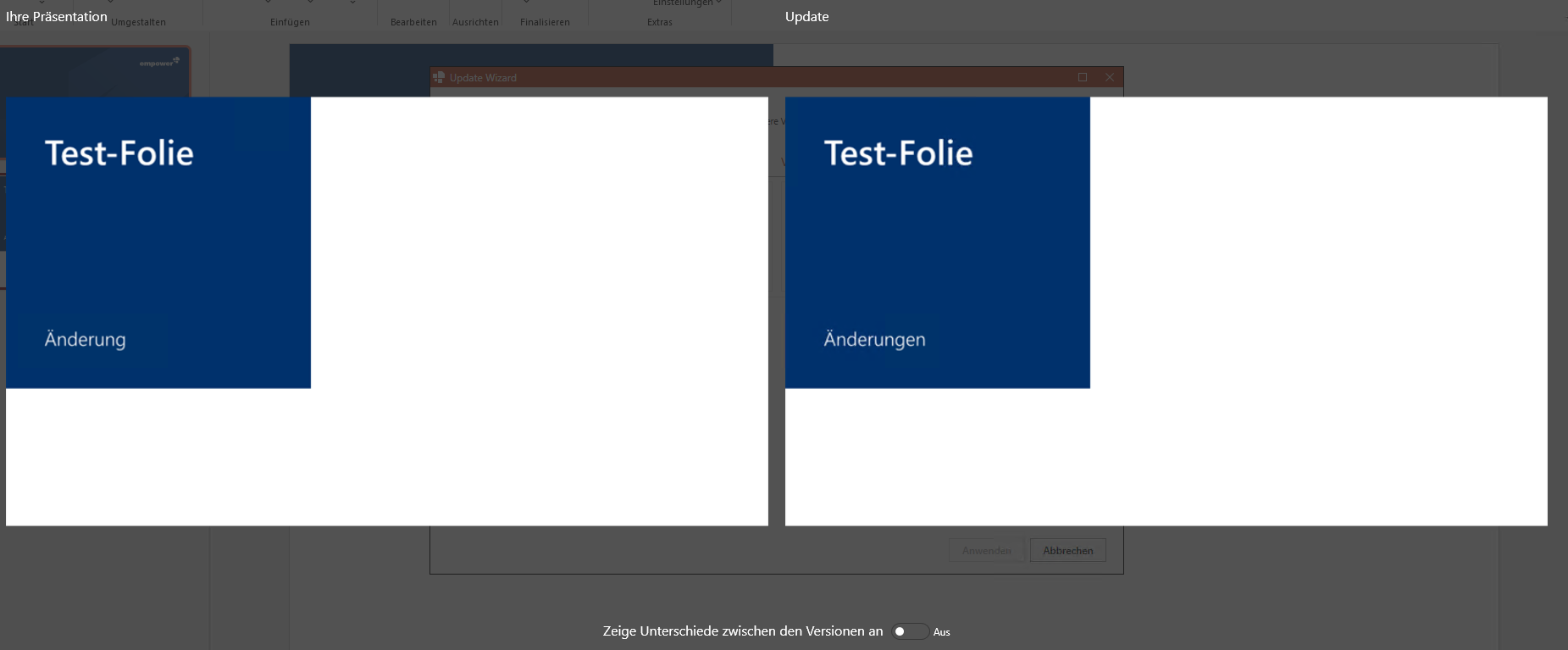Click the 'Finalisieren' ribbon group label
Image resolution: width=1568 pixels, height=650 pixels.
[x=545, y=22]
